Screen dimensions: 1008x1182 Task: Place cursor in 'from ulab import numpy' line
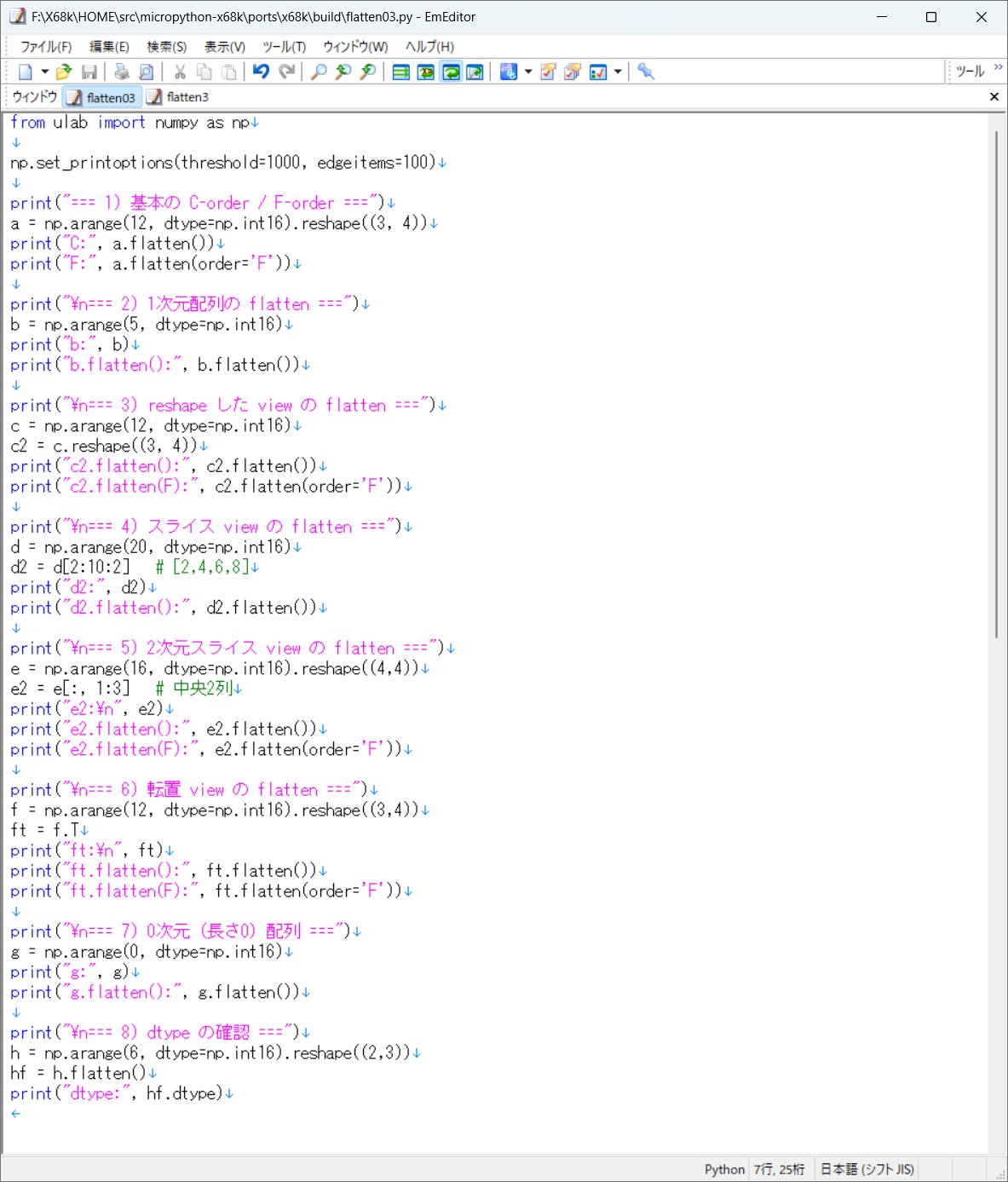click(135, 123)
